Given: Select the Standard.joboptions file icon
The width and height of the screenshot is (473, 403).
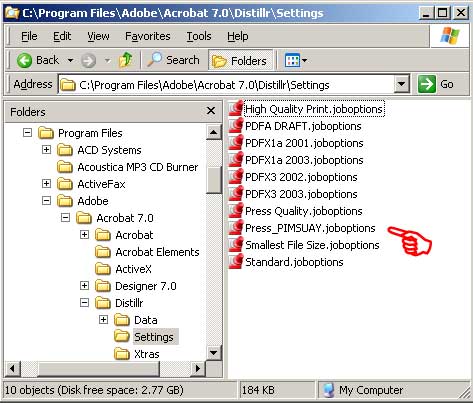Looking at the screenshot, I should click(236, 262).
